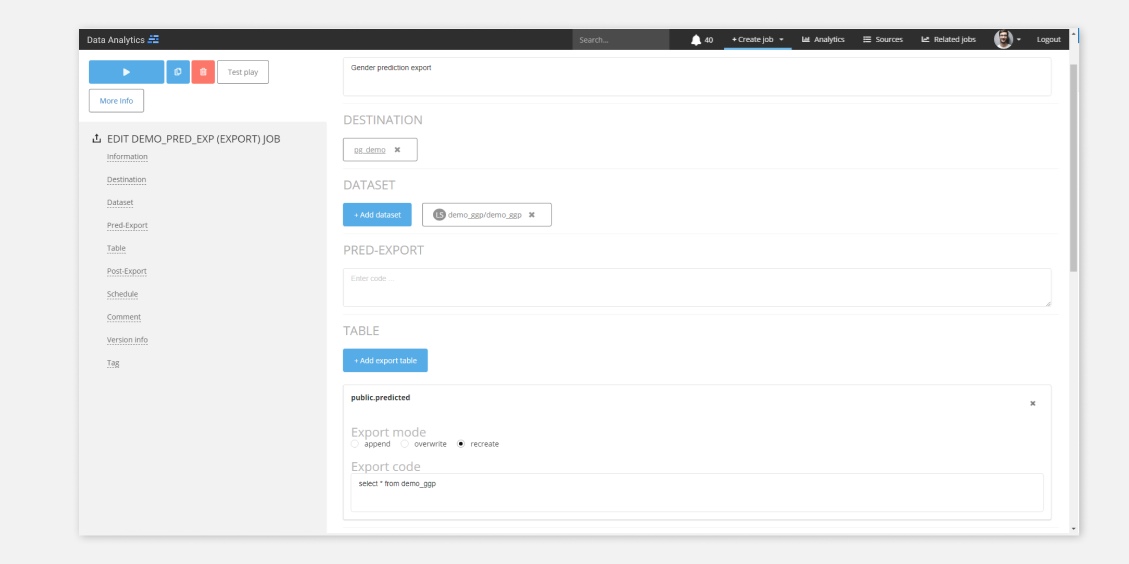The image size is (1129, 564).
Task: Jump to Schedule section in sidebar
Action: click(122, 294)
